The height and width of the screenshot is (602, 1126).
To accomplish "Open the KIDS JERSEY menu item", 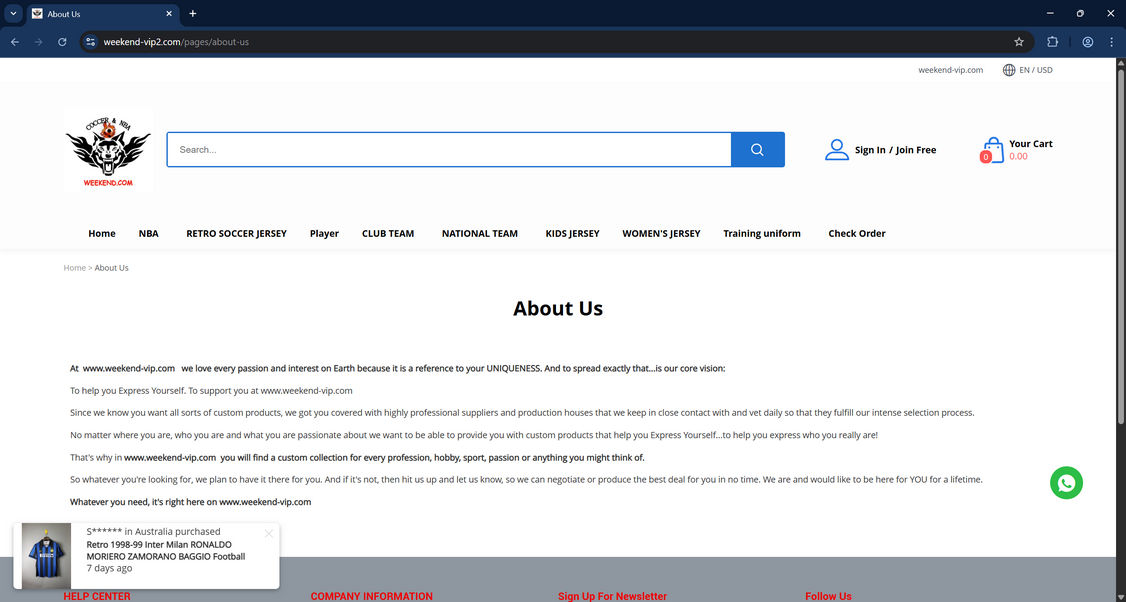I will (x=572, y=233).
